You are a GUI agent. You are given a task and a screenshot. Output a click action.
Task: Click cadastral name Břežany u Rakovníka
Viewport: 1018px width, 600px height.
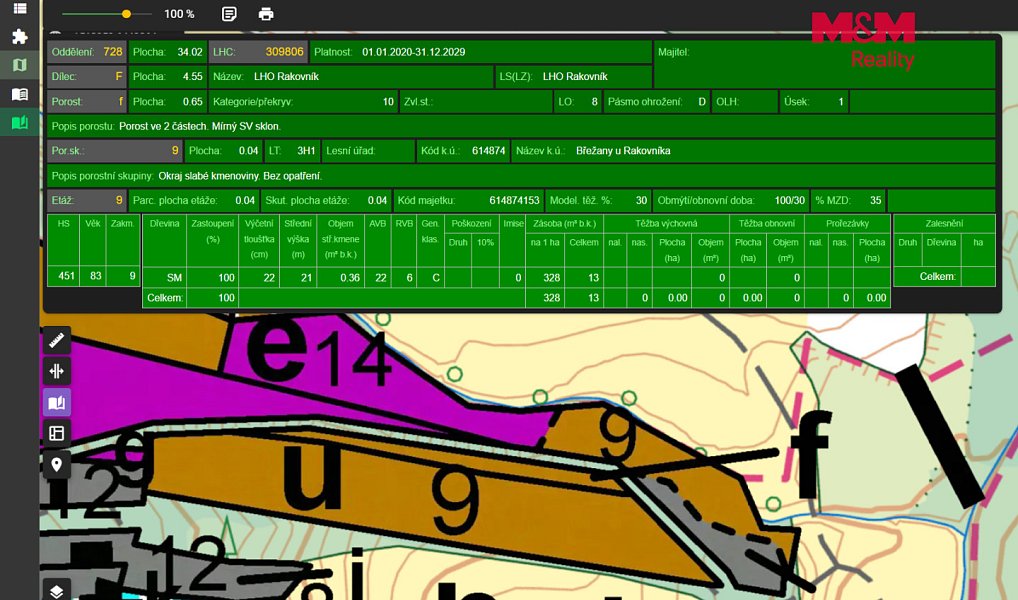click(623, 151)
